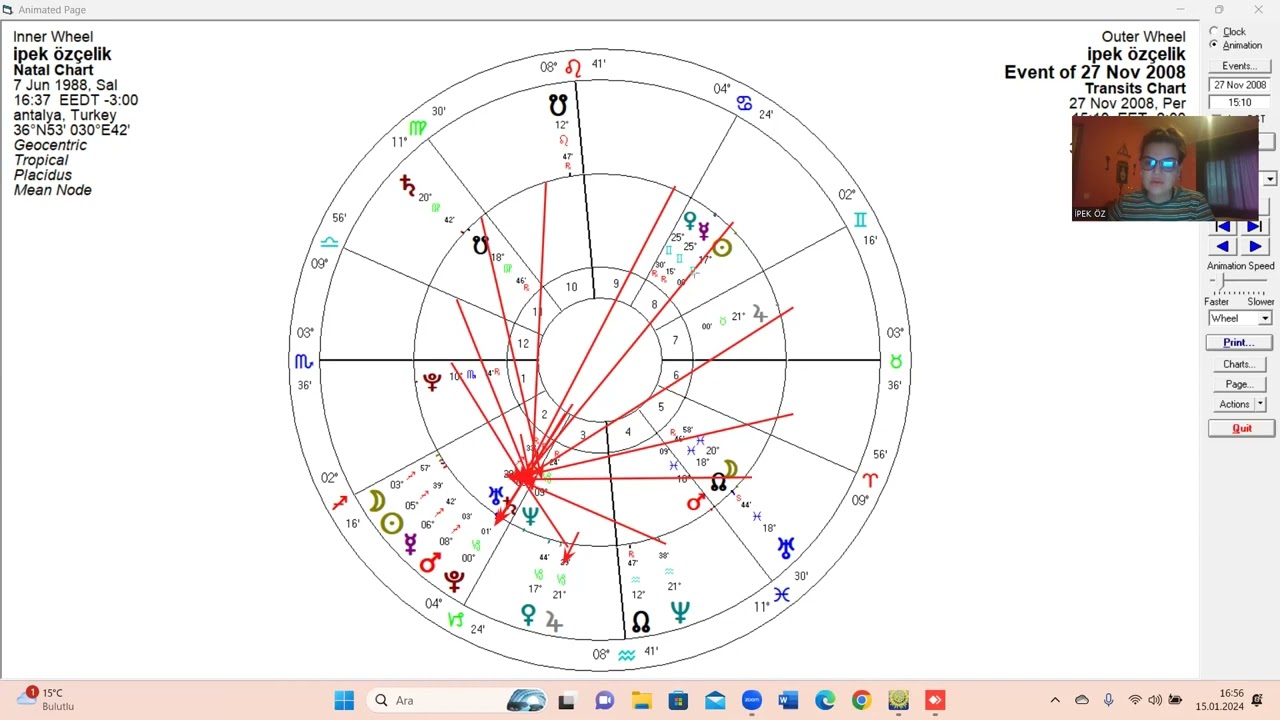Click the taskbar Ara search box

pos(456,700)
